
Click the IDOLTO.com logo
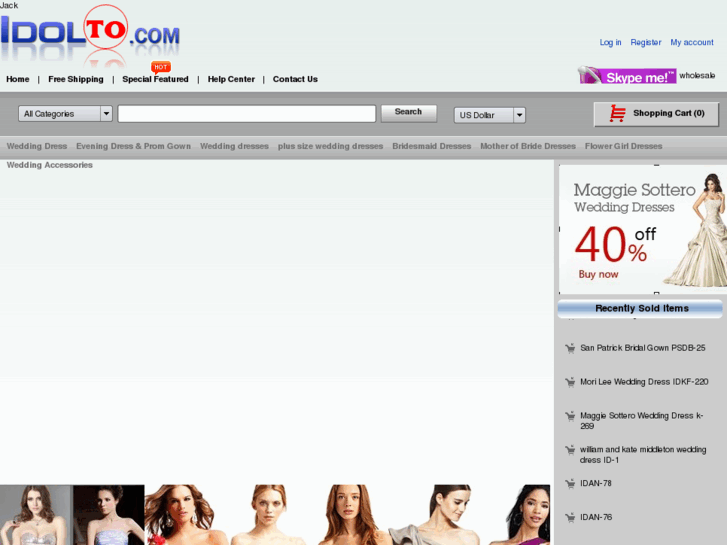pyautogui.click(x=90, y=35)
